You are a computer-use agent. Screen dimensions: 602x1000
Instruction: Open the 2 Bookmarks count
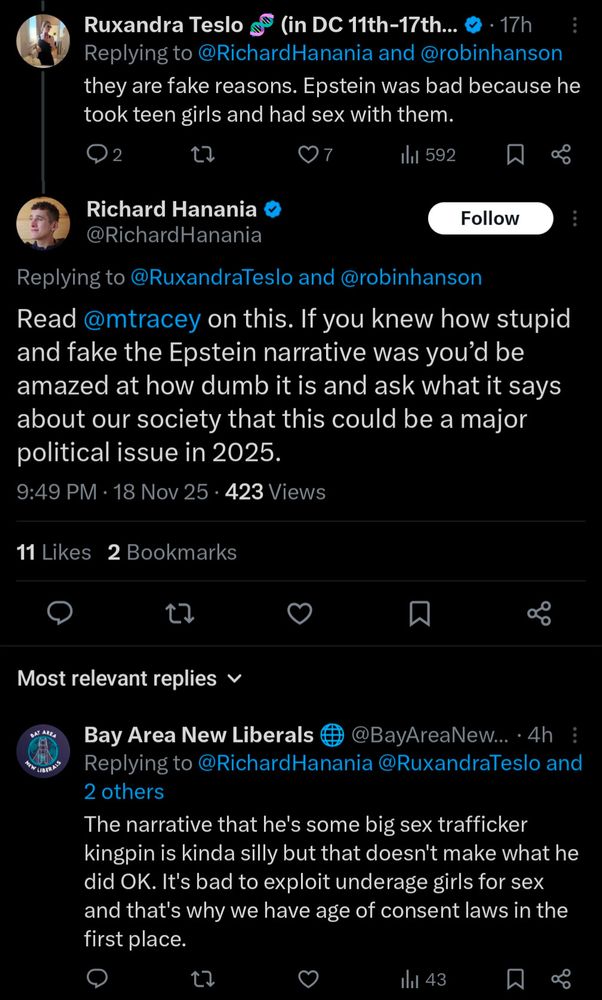[172, 552]
